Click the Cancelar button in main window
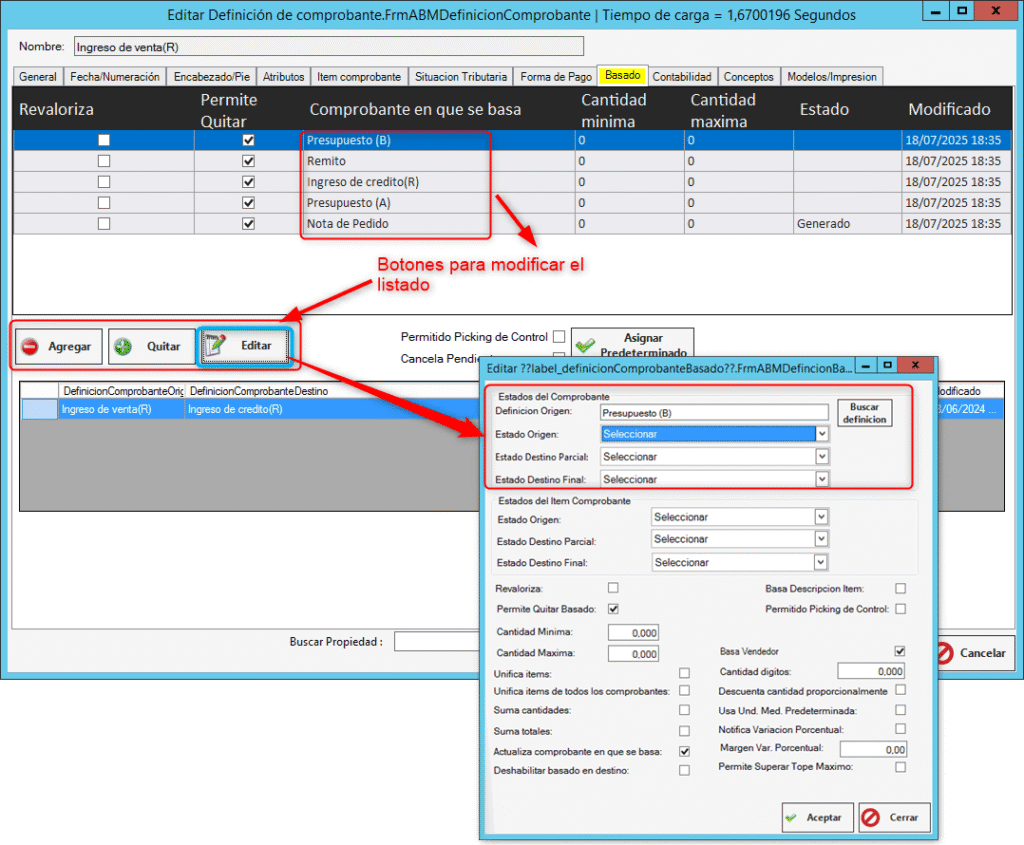Viewport: 1024px width, 845px height. (971, 652)
